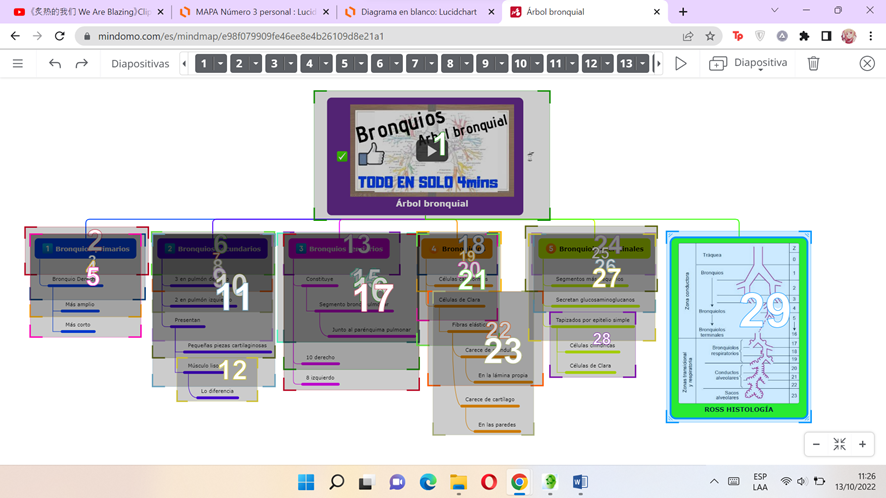The width and height of the screenshot is (886, 498).
Task: Open dropdown arrow of slide 9
Action: (x=502, y=63)
